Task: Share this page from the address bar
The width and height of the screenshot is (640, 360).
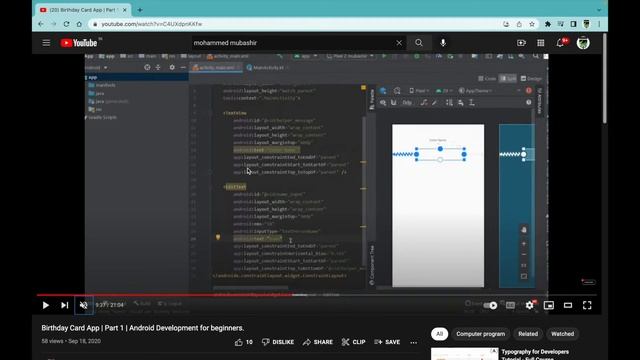Action: (x=519, y=24)
